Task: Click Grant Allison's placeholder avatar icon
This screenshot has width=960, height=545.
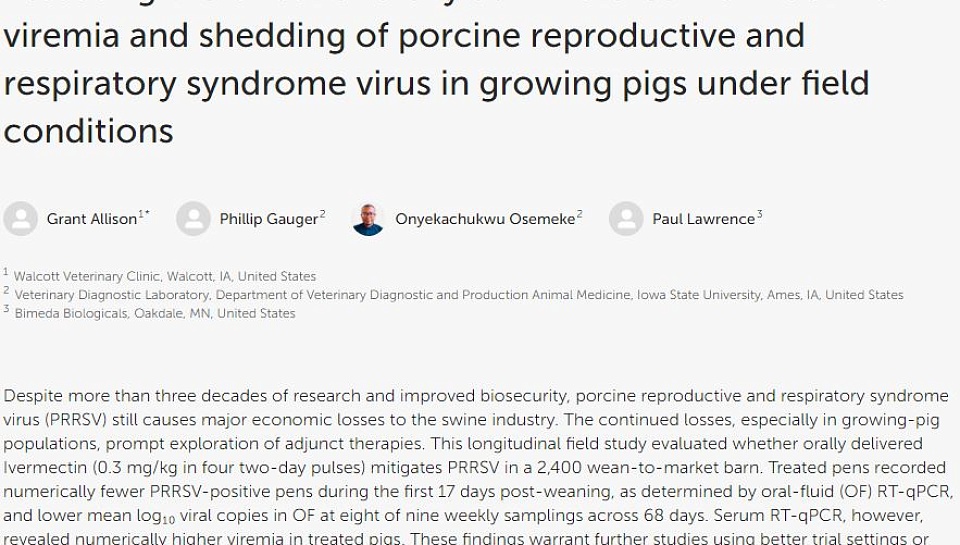Action: click(x=20, y=219)
